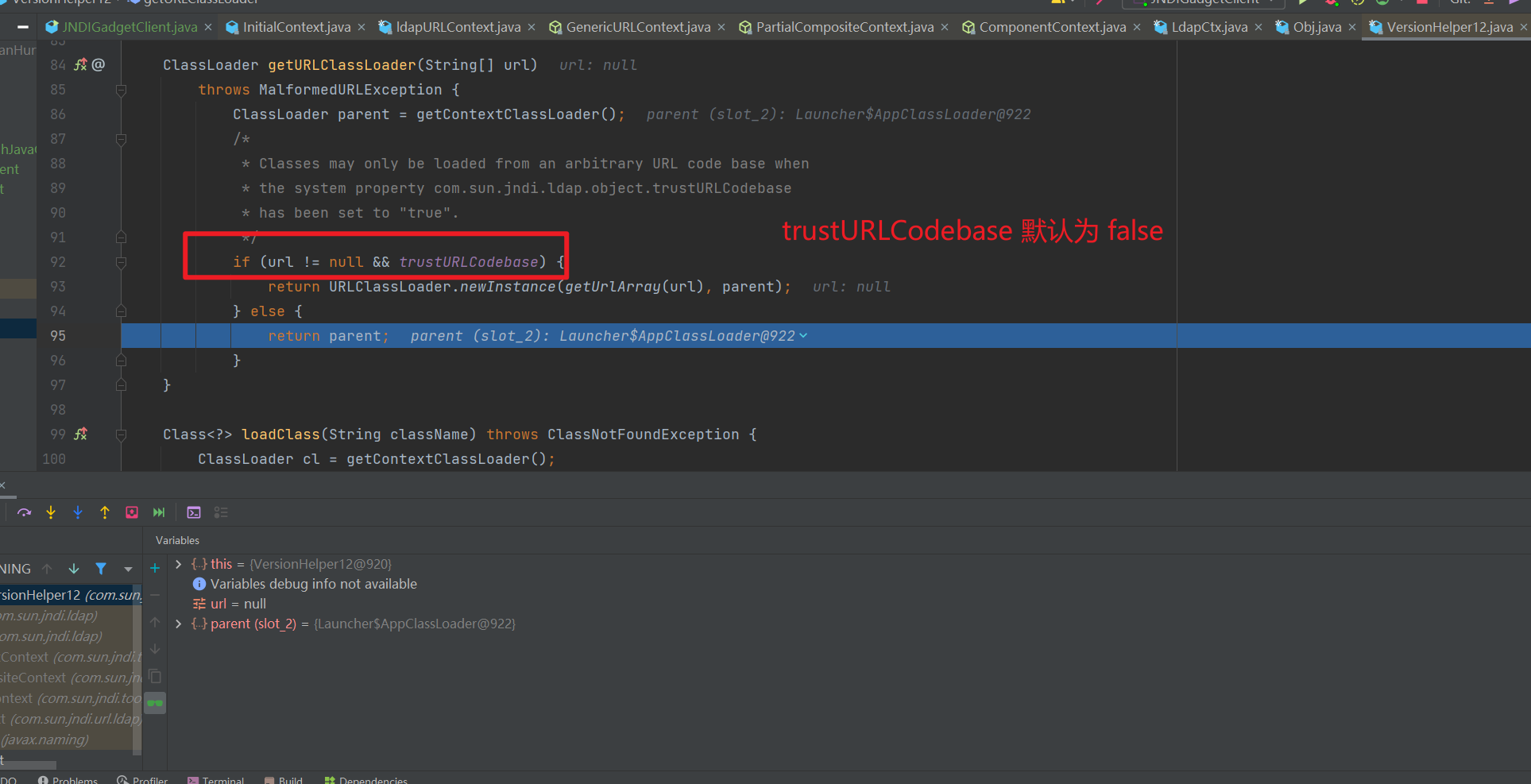Click the Run to Cursor icon
The height and width of the screenshot is (784, 1531).
coord(159,512)
